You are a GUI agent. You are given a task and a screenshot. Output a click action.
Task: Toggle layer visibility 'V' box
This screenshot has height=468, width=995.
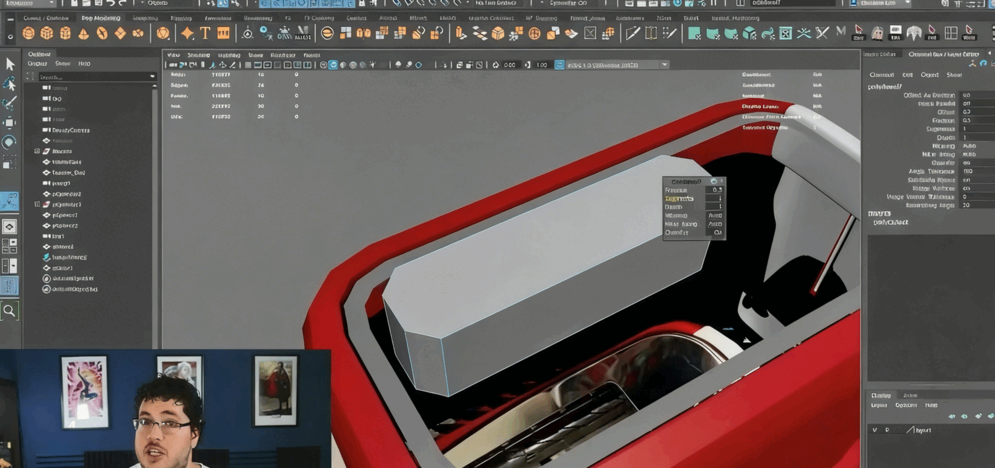point(875,430)
